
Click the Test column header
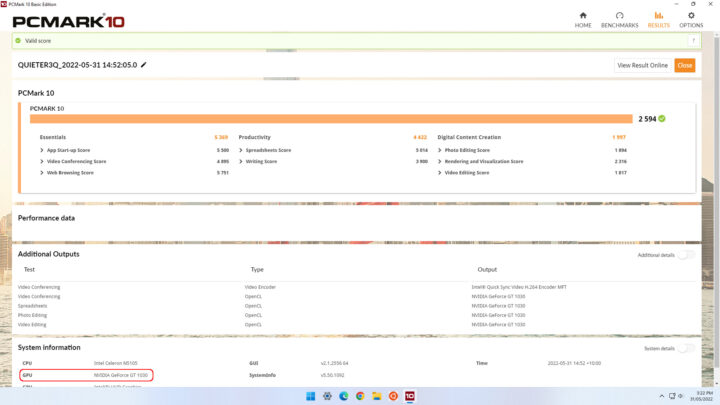coord(29,270)
